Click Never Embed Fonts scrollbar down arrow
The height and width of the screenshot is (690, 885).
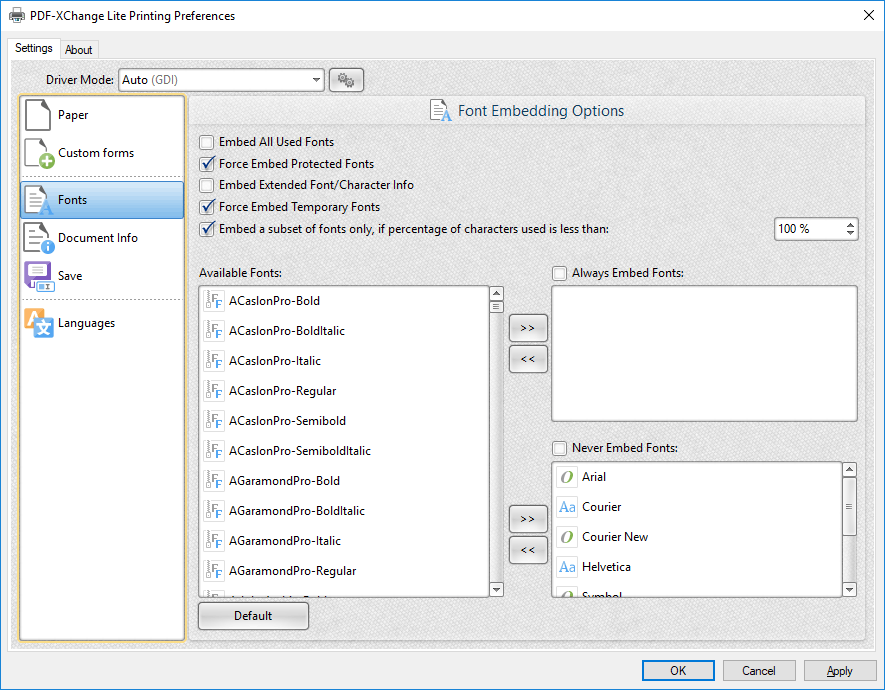click(849, 590)
